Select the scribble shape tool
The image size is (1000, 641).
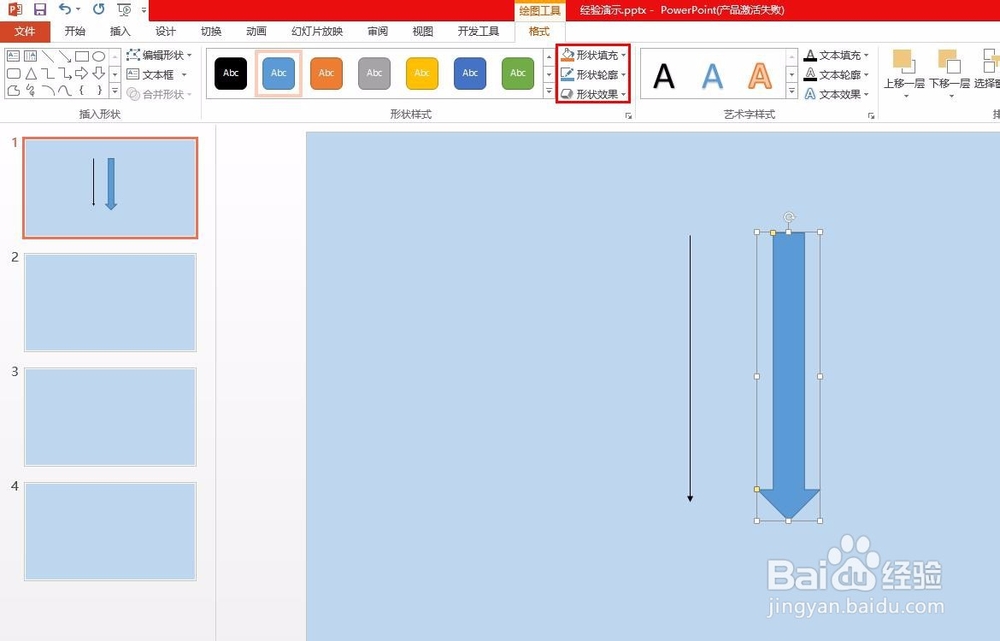[30, 91]
